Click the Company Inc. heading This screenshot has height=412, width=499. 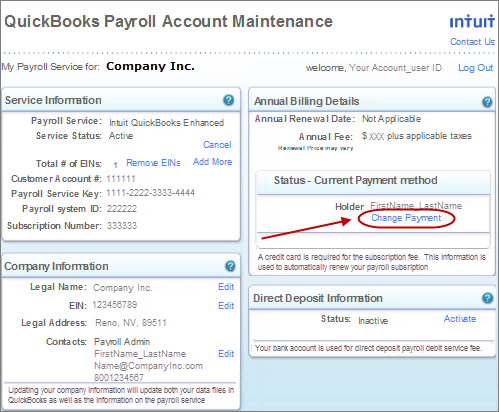pyautogui.click(x=150, y=66)
